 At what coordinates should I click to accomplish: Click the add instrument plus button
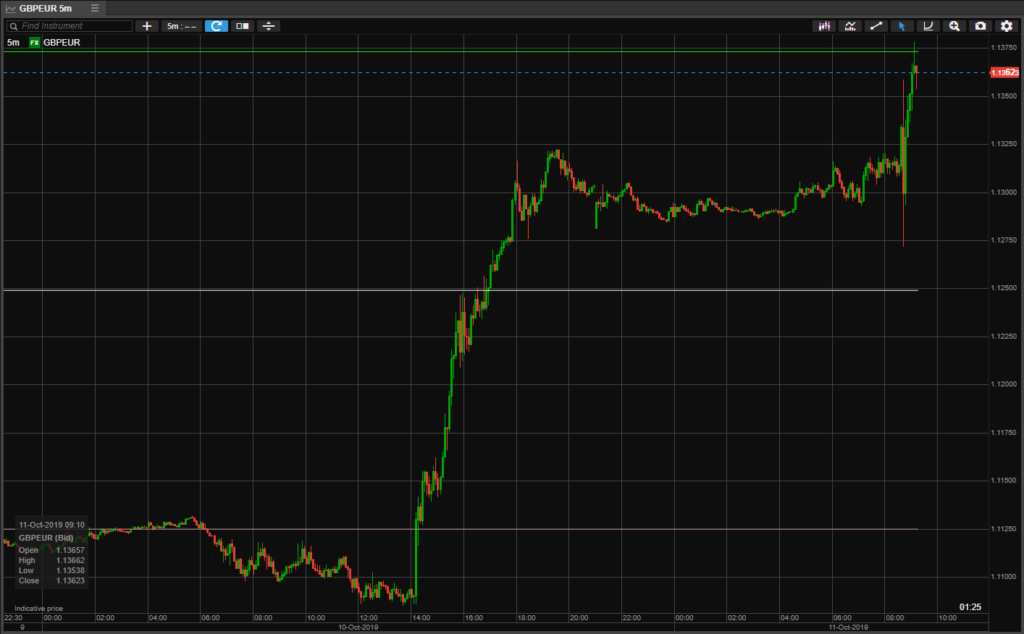click(x=147, y=26)
